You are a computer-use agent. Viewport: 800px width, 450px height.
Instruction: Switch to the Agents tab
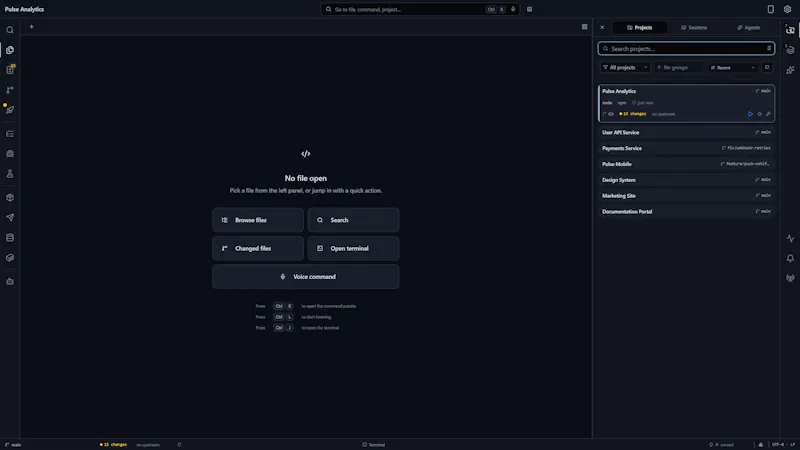click(748, 28)
